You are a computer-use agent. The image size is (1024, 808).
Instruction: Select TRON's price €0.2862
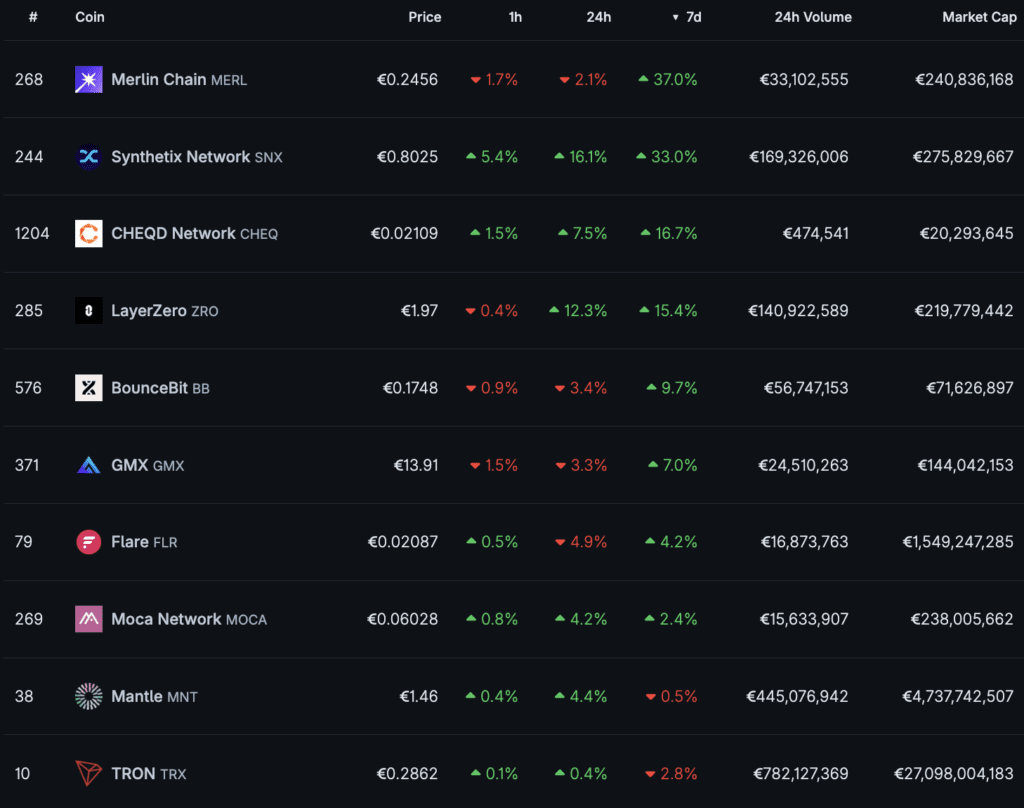point(408,773)
